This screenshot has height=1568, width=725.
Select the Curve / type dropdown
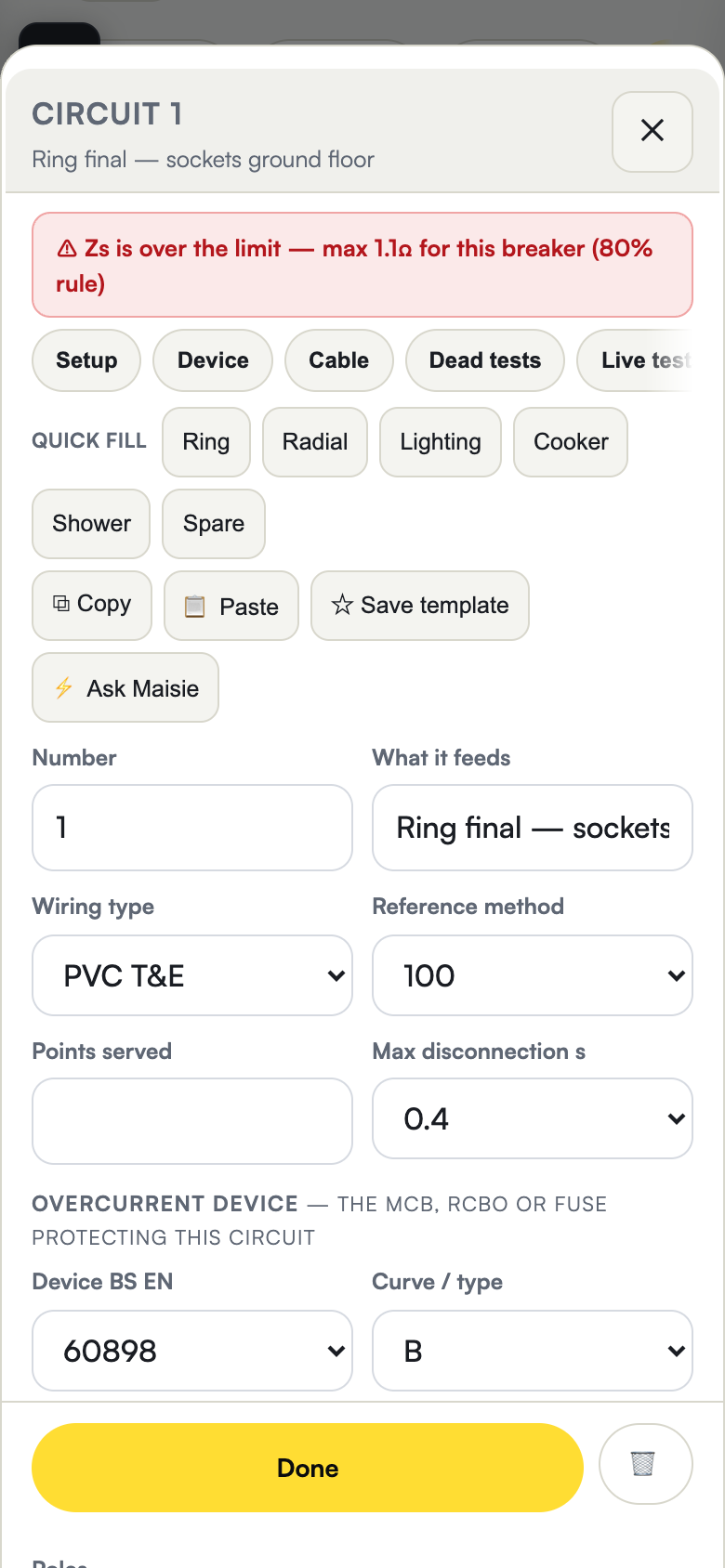point(533,1351)
